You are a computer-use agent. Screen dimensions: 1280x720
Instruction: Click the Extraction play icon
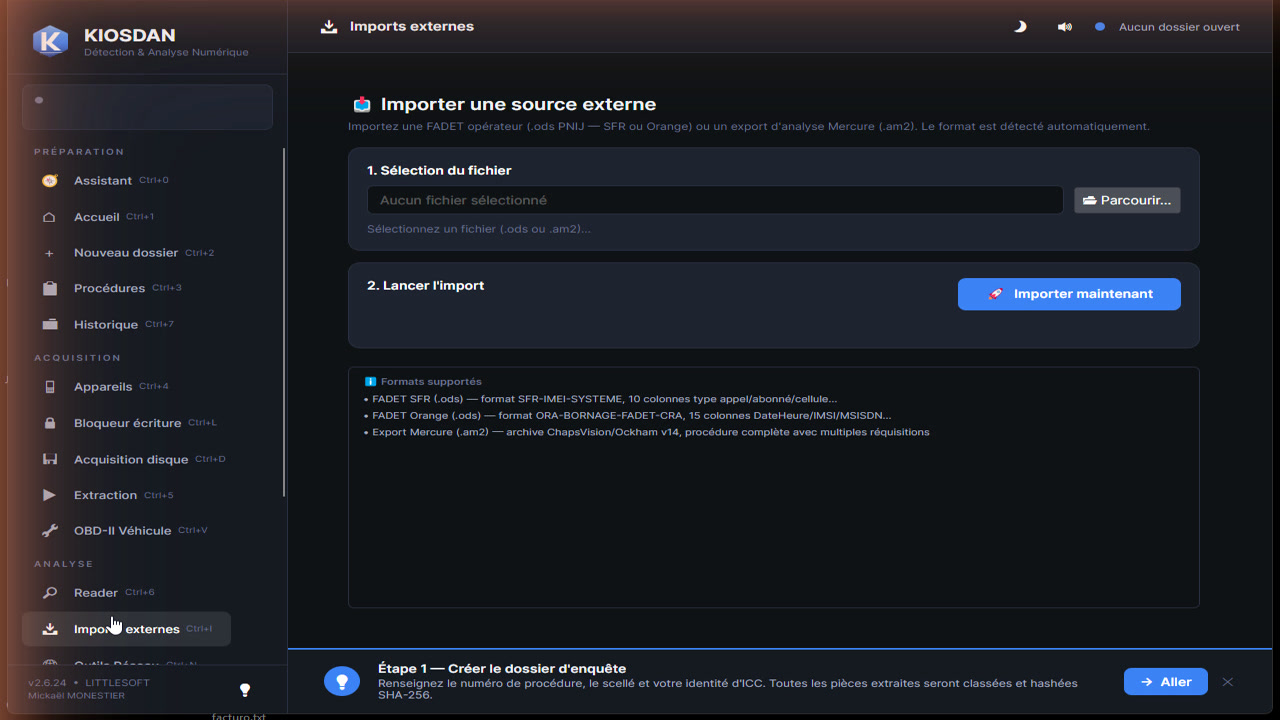(x=50, y=495)
